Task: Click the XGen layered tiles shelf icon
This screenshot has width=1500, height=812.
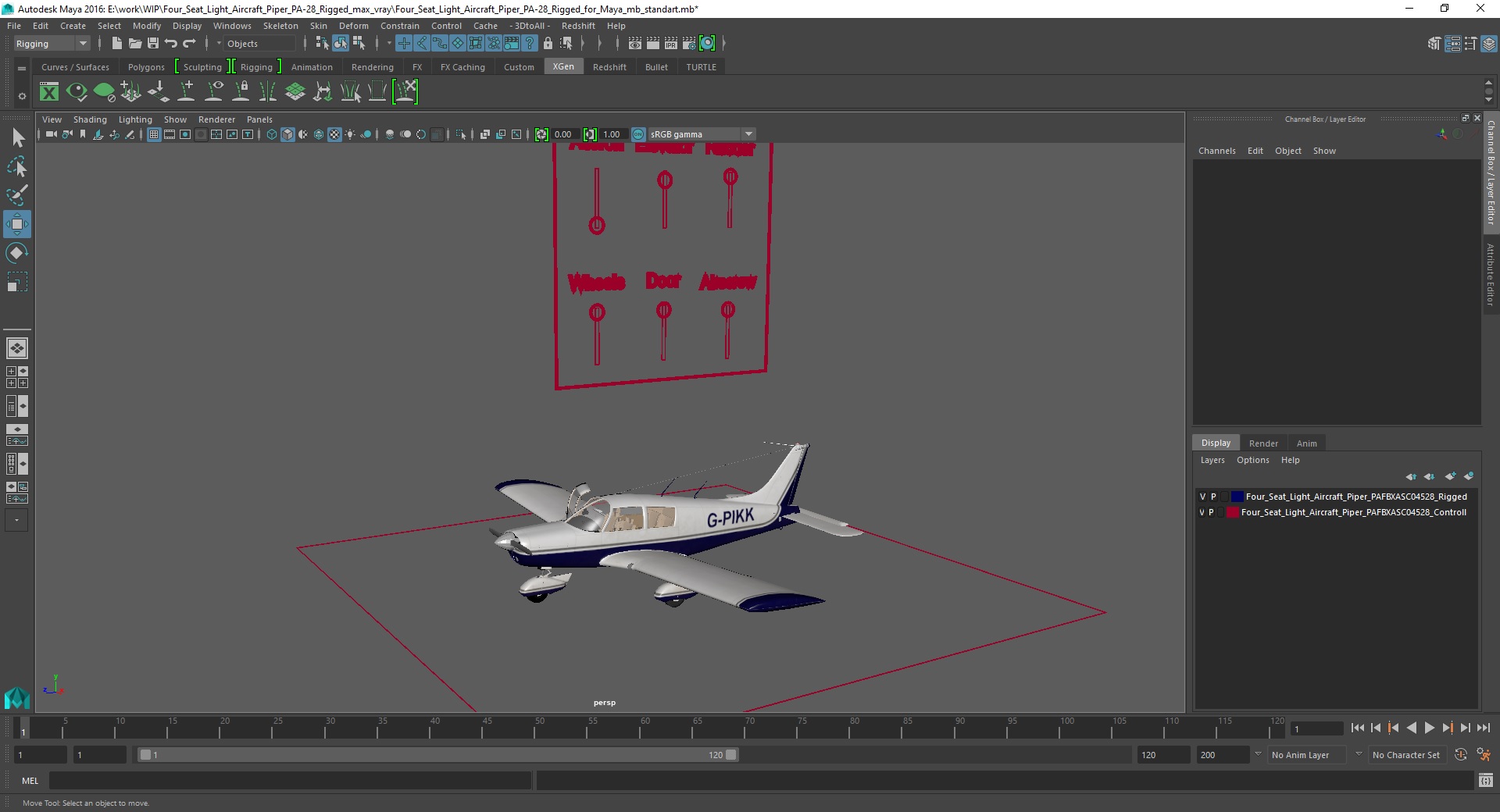Action: tap(295, 92)
